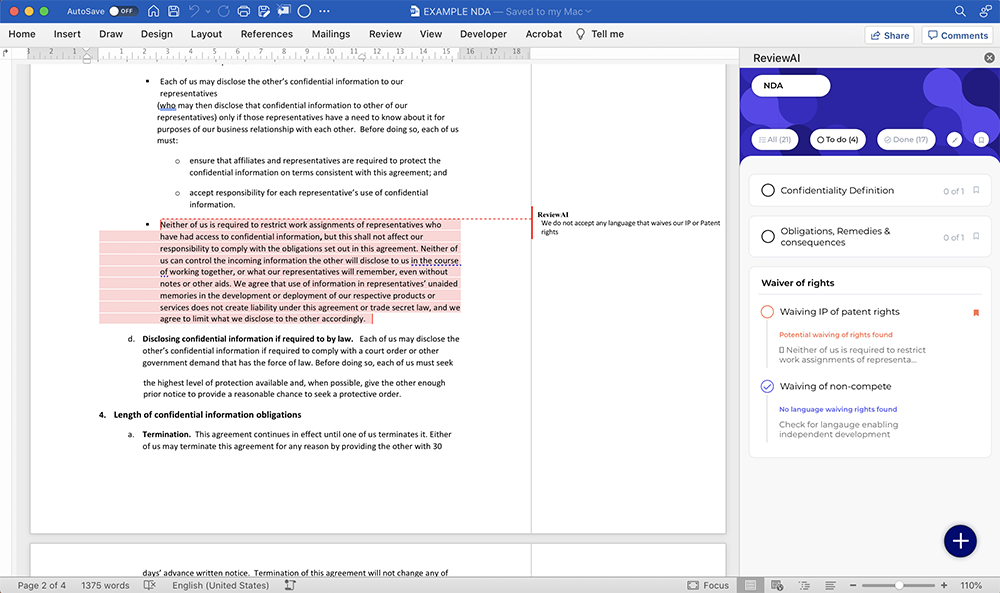Switch to Web Layout view icon
The width and height of the screenshot is (1000, 593).
point(777,585)
